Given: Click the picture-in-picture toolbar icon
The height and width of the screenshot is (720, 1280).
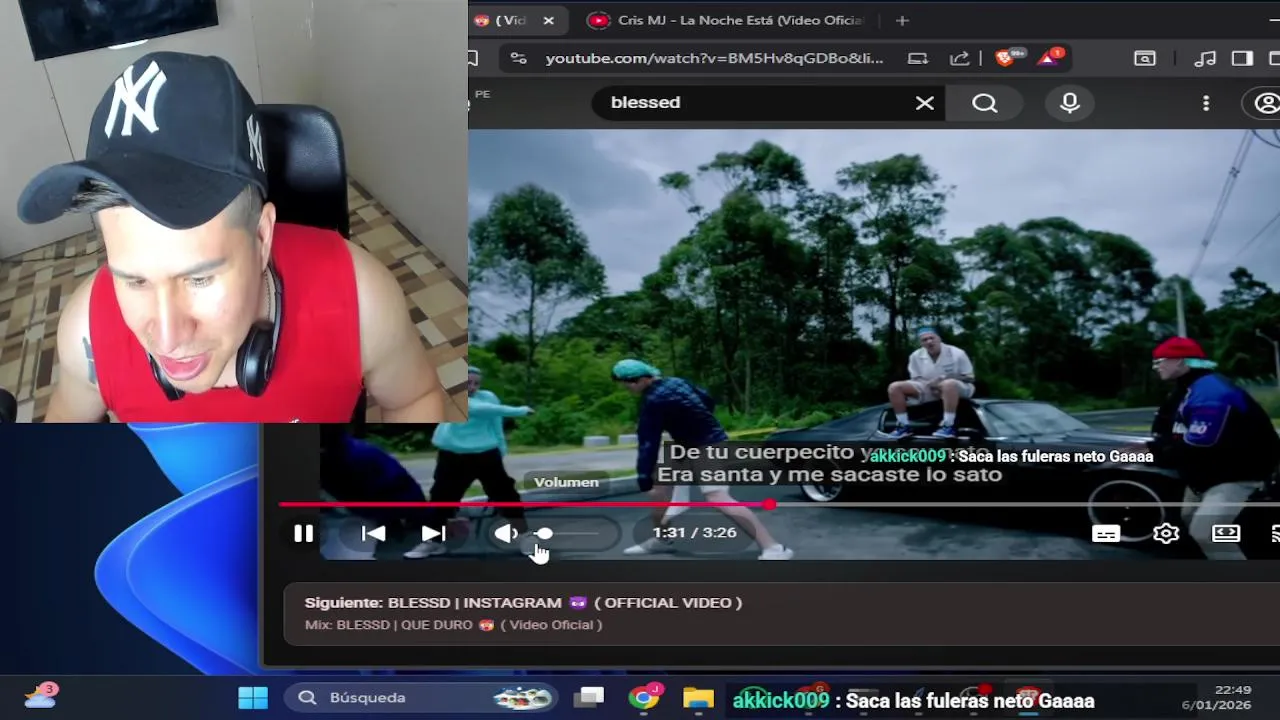Looking at the screenshot, I should click(1145, 58).
